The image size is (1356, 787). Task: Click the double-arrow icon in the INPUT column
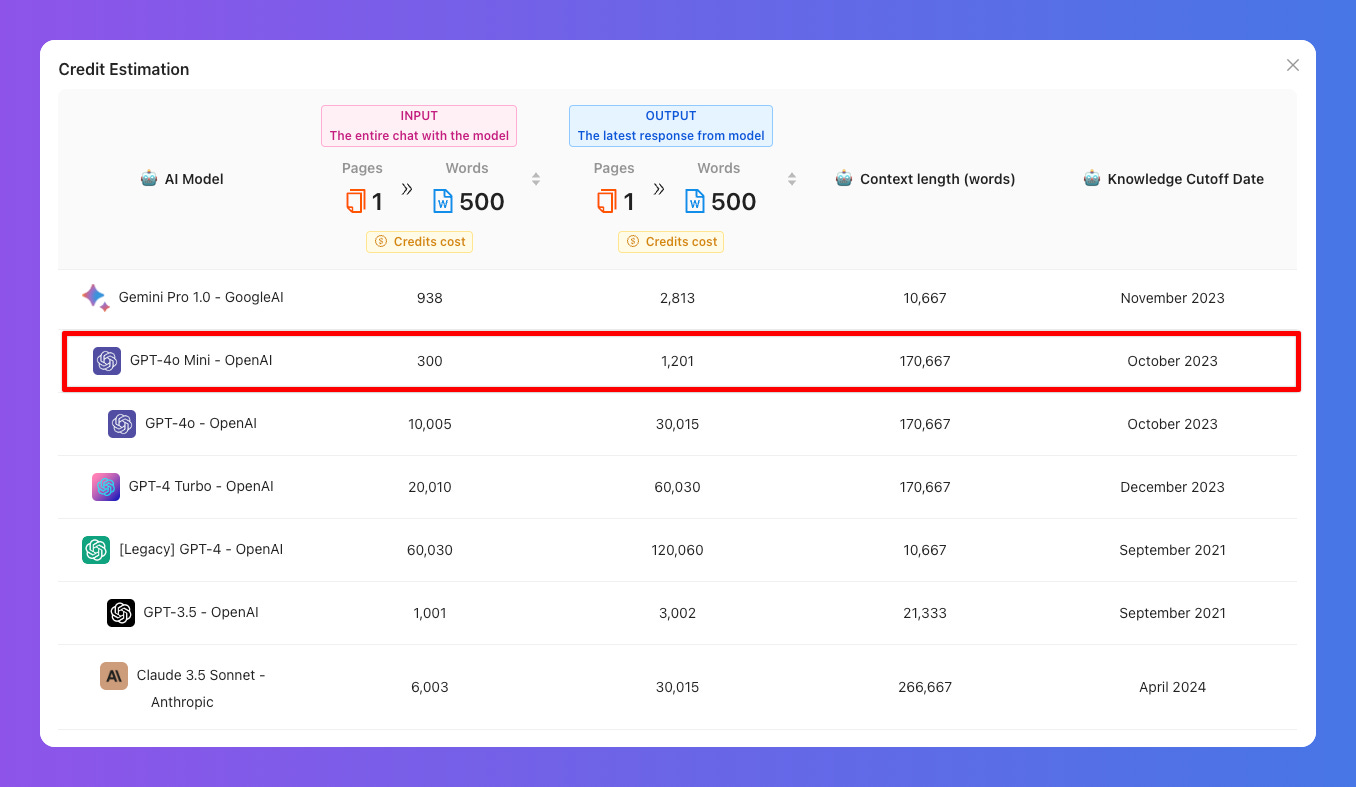(x=407, y=188)
